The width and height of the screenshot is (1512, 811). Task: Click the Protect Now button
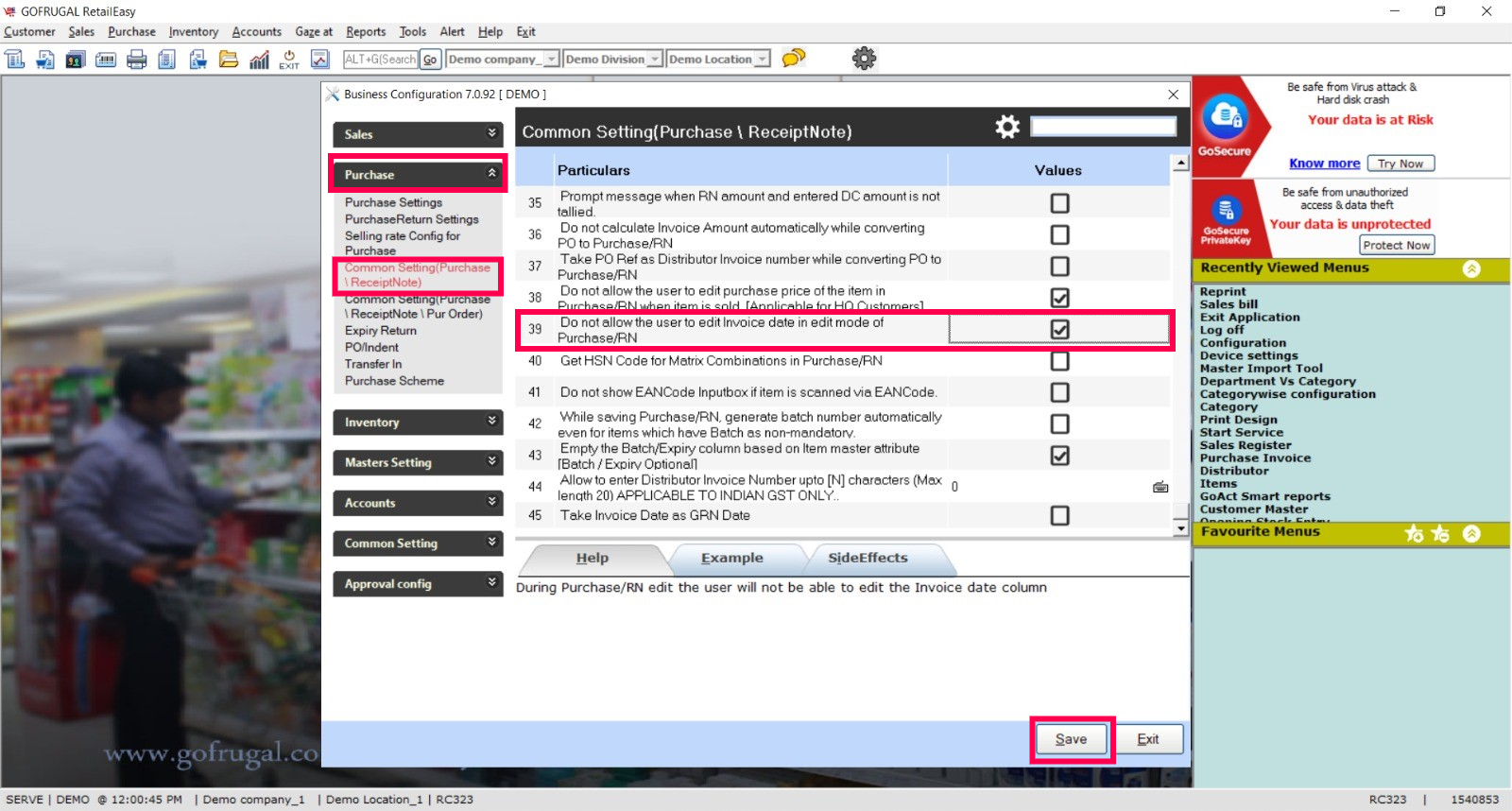(1397, 245)
